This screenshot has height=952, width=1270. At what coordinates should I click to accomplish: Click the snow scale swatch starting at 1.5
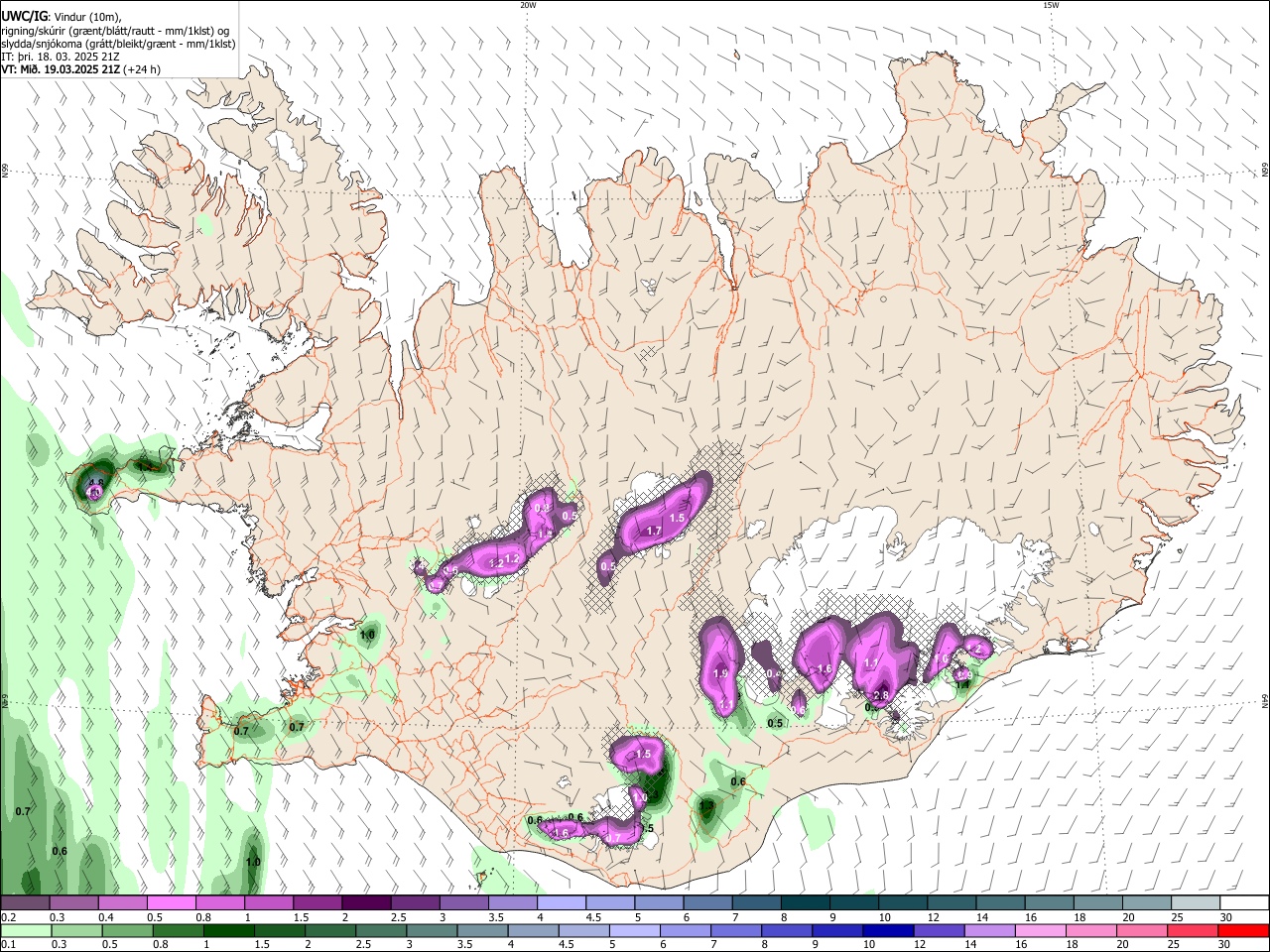coord(317,903)
